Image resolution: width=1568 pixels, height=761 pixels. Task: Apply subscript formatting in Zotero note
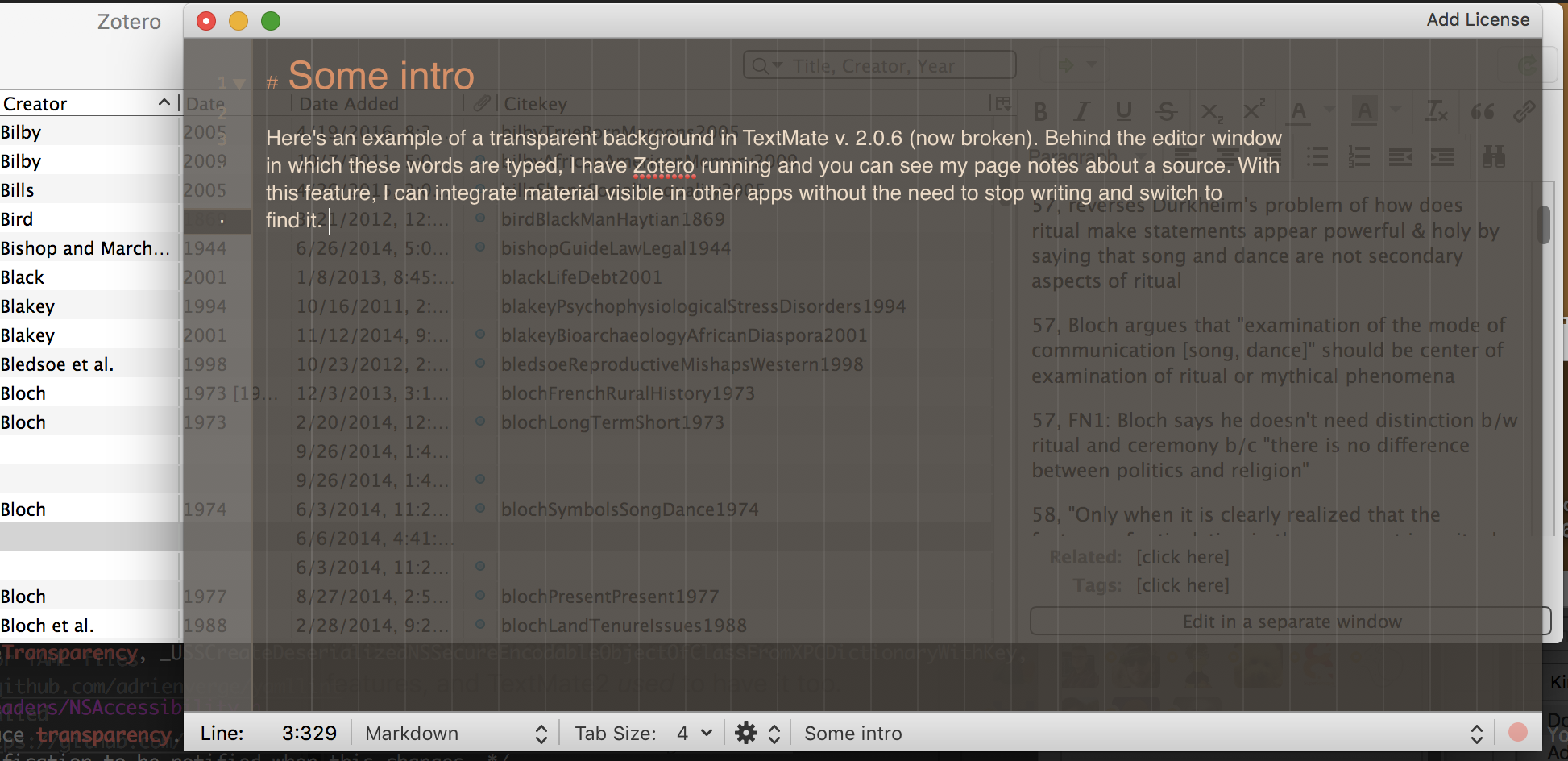pyautogui.click(x=1211, y=111)
